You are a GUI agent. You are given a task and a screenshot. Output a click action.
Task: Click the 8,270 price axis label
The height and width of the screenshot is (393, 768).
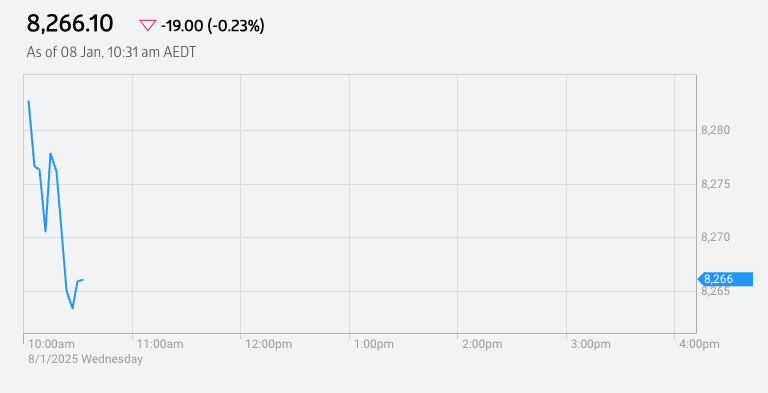tap(716, 237)
